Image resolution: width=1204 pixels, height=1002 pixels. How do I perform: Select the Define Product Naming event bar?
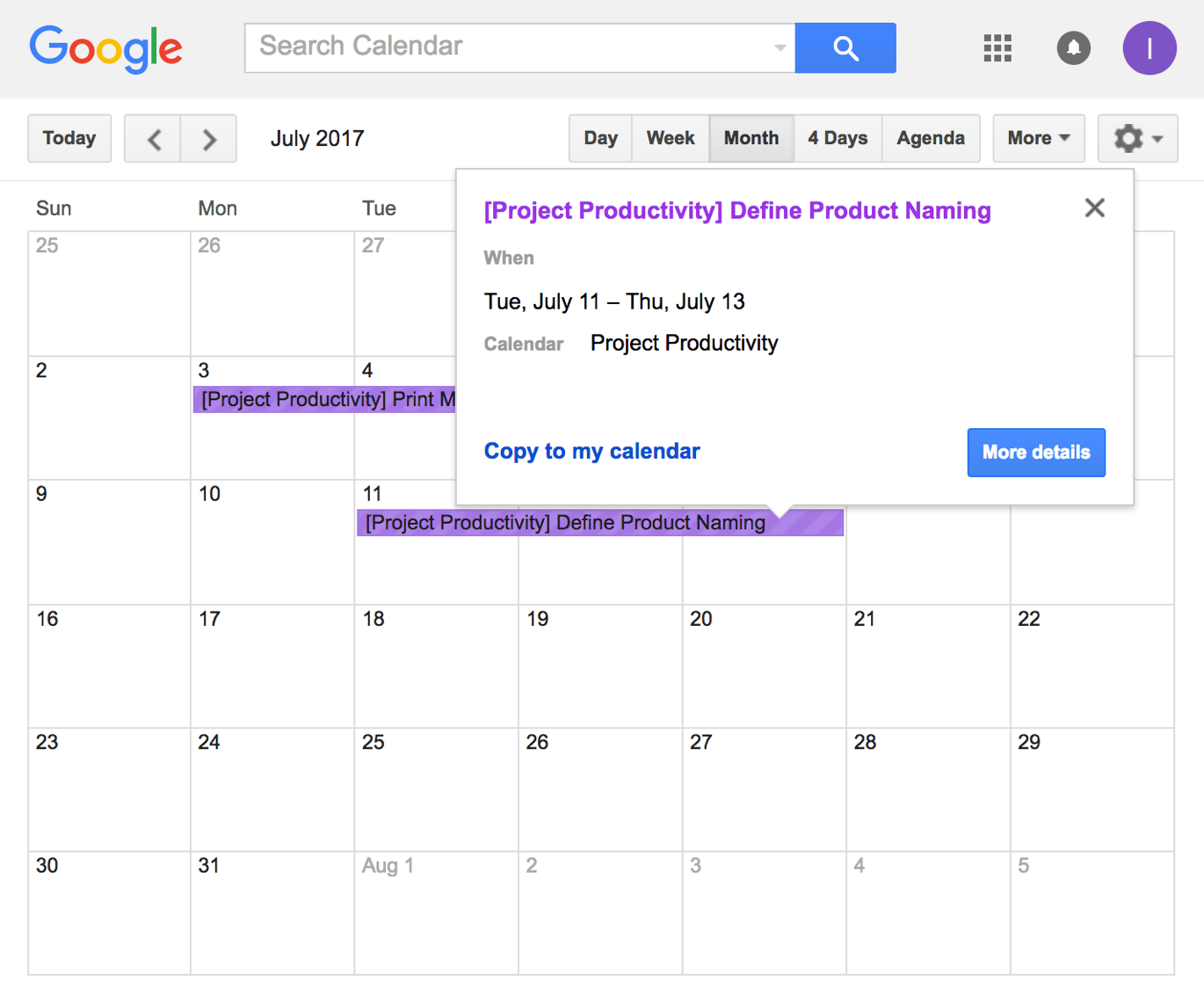coord(599,523)
